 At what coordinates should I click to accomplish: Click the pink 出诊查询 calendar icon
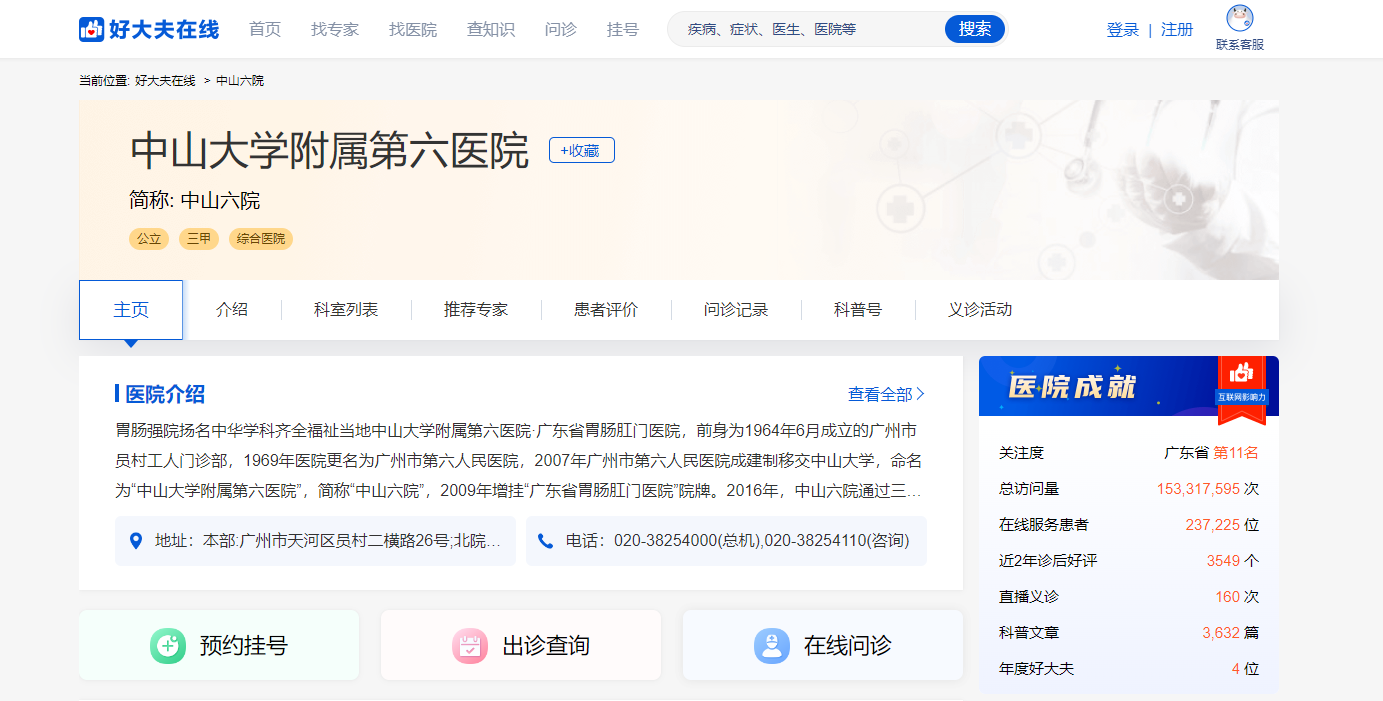coord(469,646)
